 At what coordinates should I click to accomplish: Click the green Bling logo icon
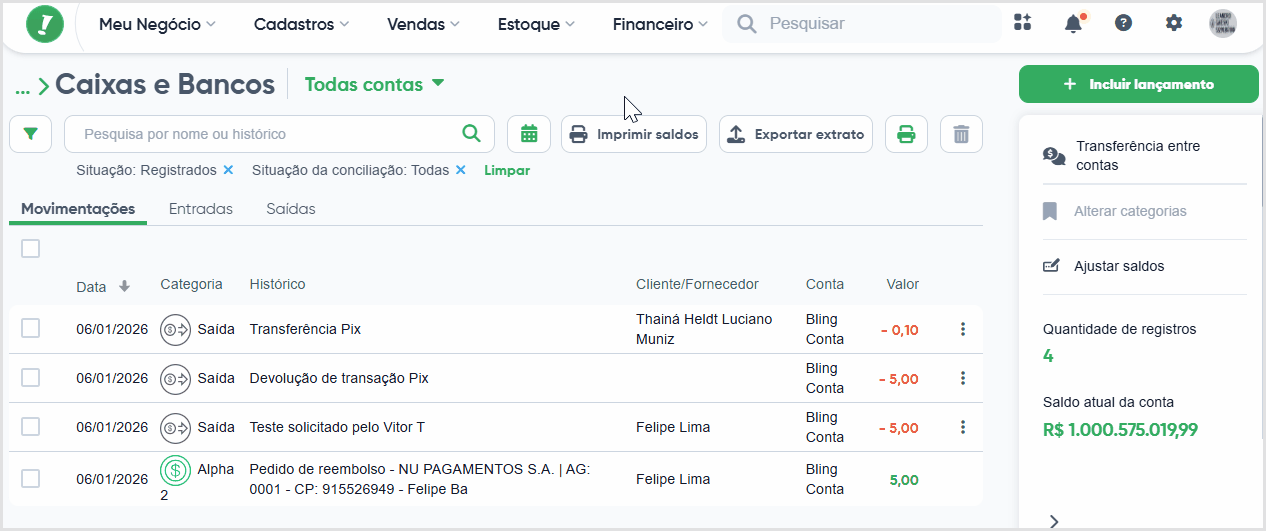coord(44,23)
